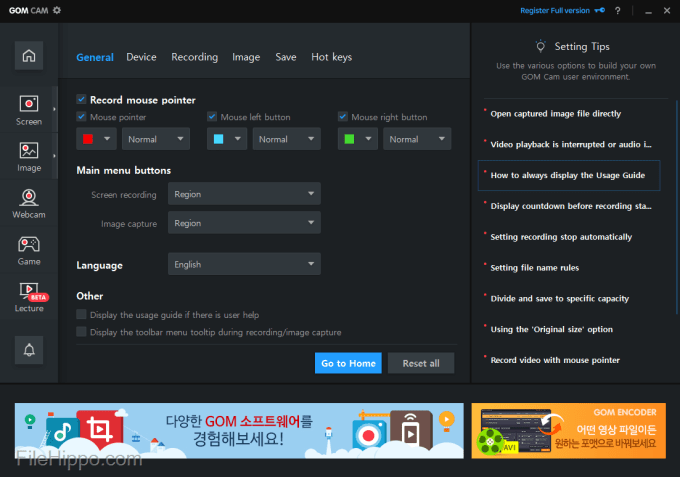Switch to the Recording tab
This screenshot has width=680, height=477.
tap(194, 57)
